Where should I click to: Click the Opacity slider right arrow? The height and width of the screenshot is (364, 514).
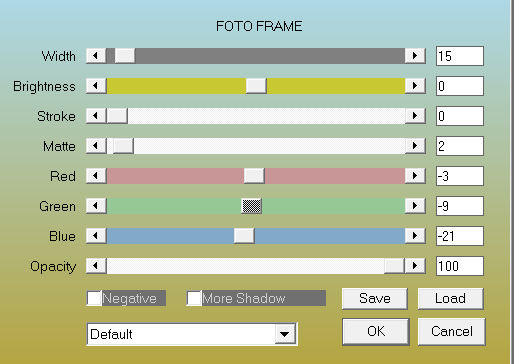(415, 266)
